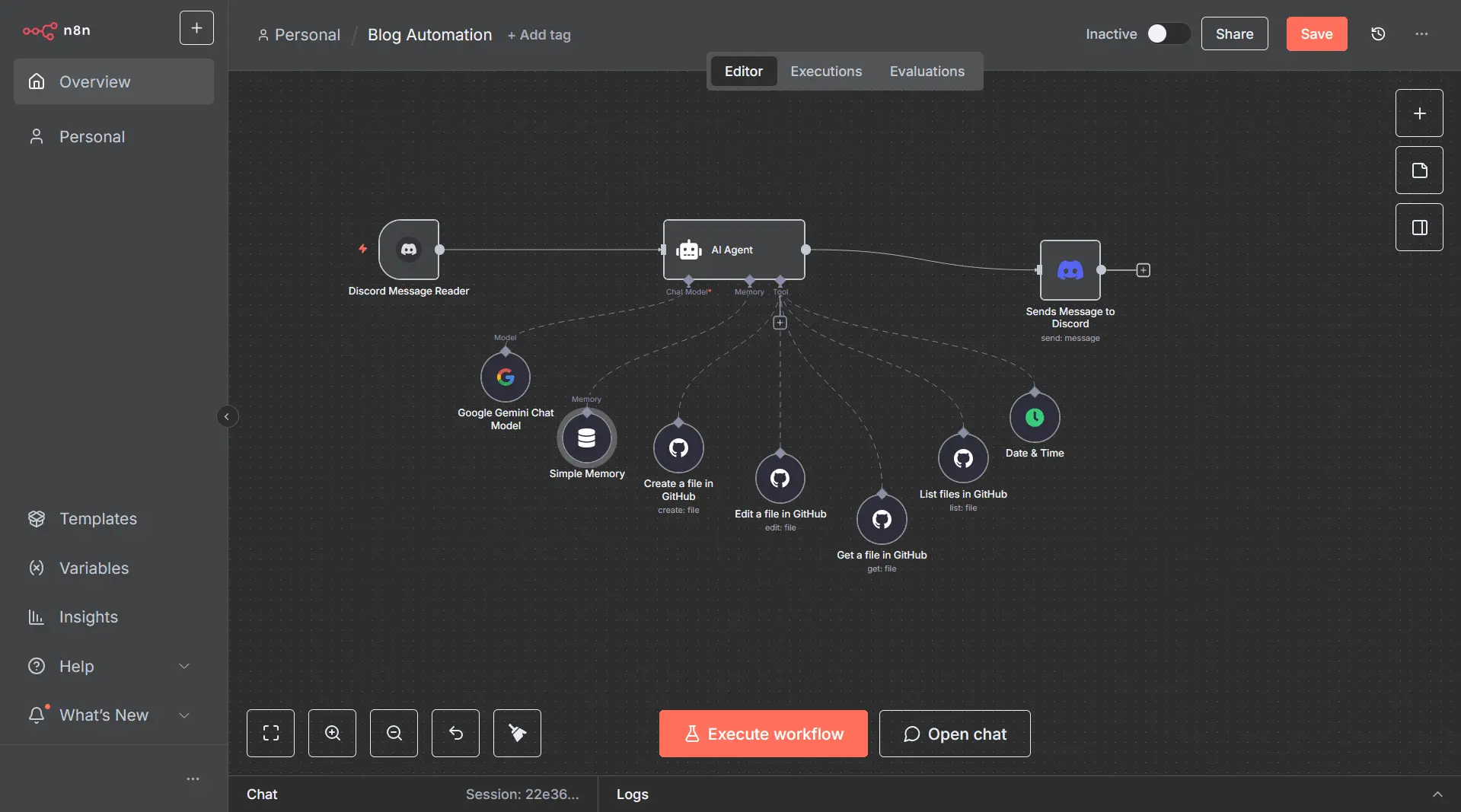Add sticky note from right toolbar
Viewport: 1461px width, 812px height.
[x=1419, y=170]
